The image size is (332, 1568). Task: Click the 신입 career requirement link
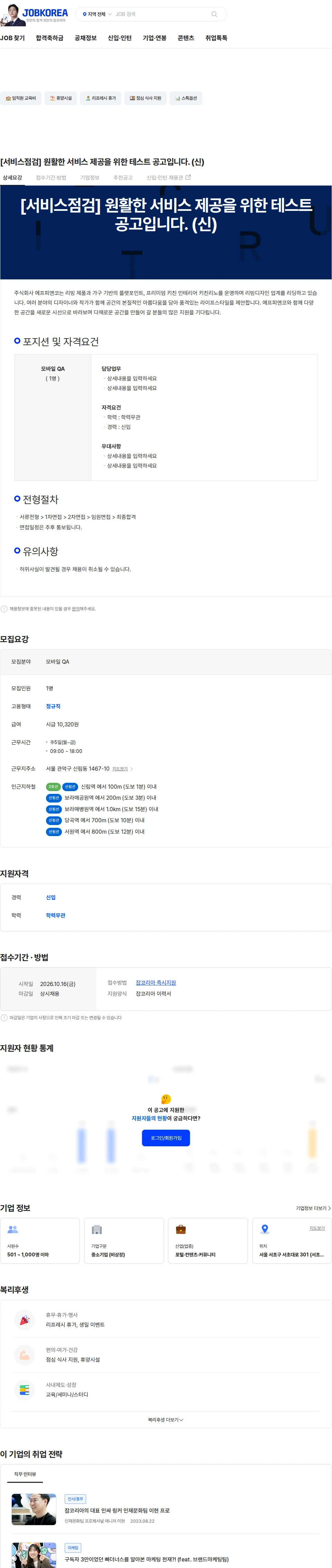[x=50, y=897]
